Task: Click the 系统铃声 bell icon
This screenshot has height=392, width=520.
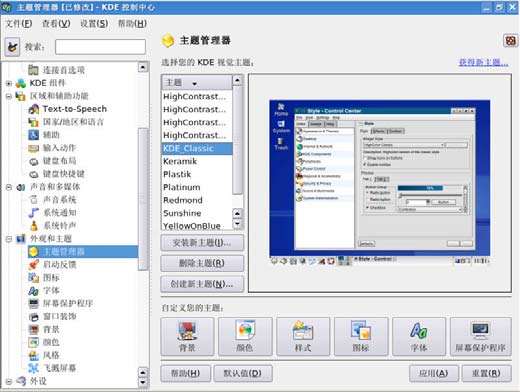Action: 33,226
